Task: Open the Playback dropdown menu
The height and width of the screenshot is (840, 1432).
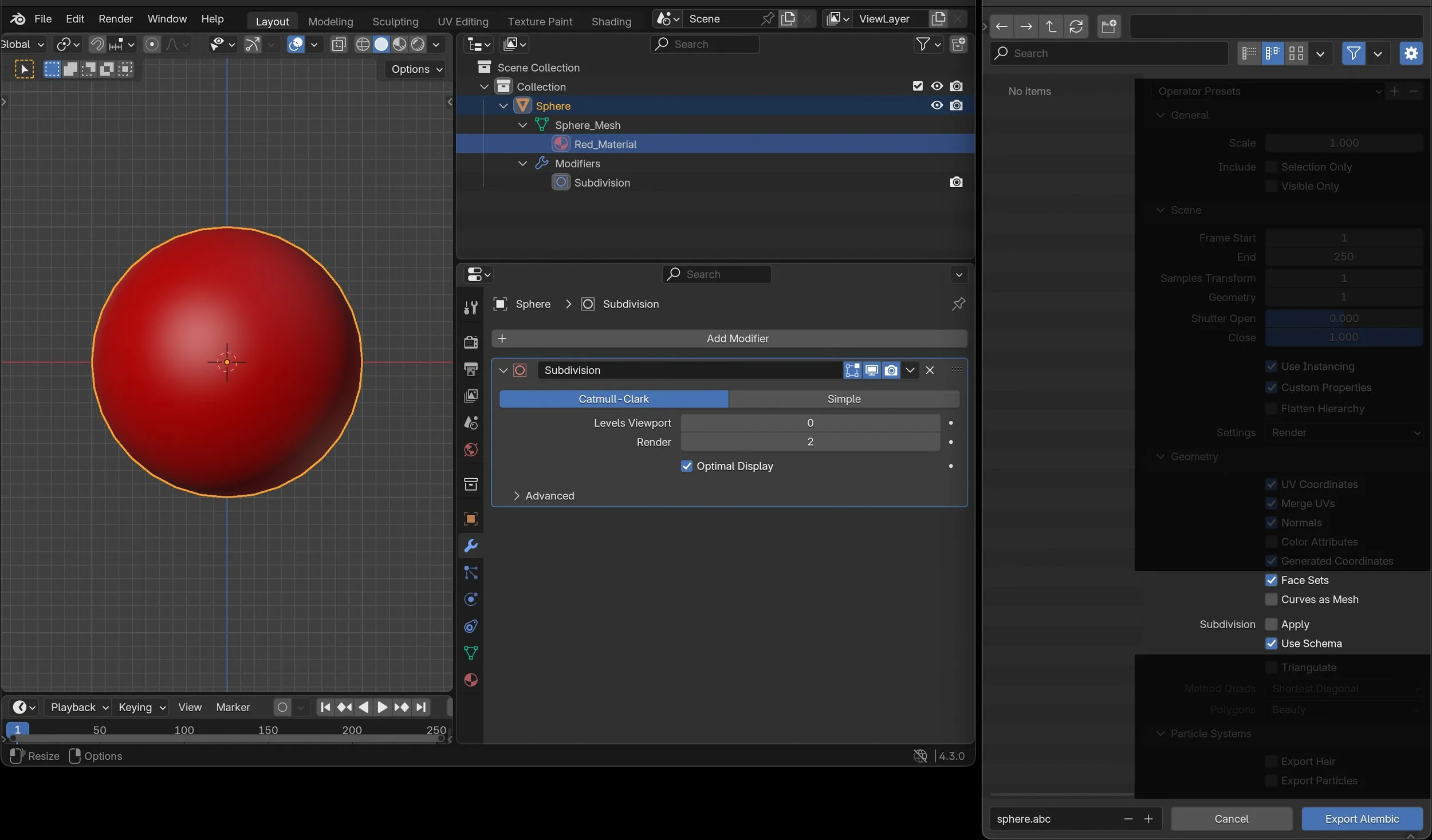Action: point(79,708)
